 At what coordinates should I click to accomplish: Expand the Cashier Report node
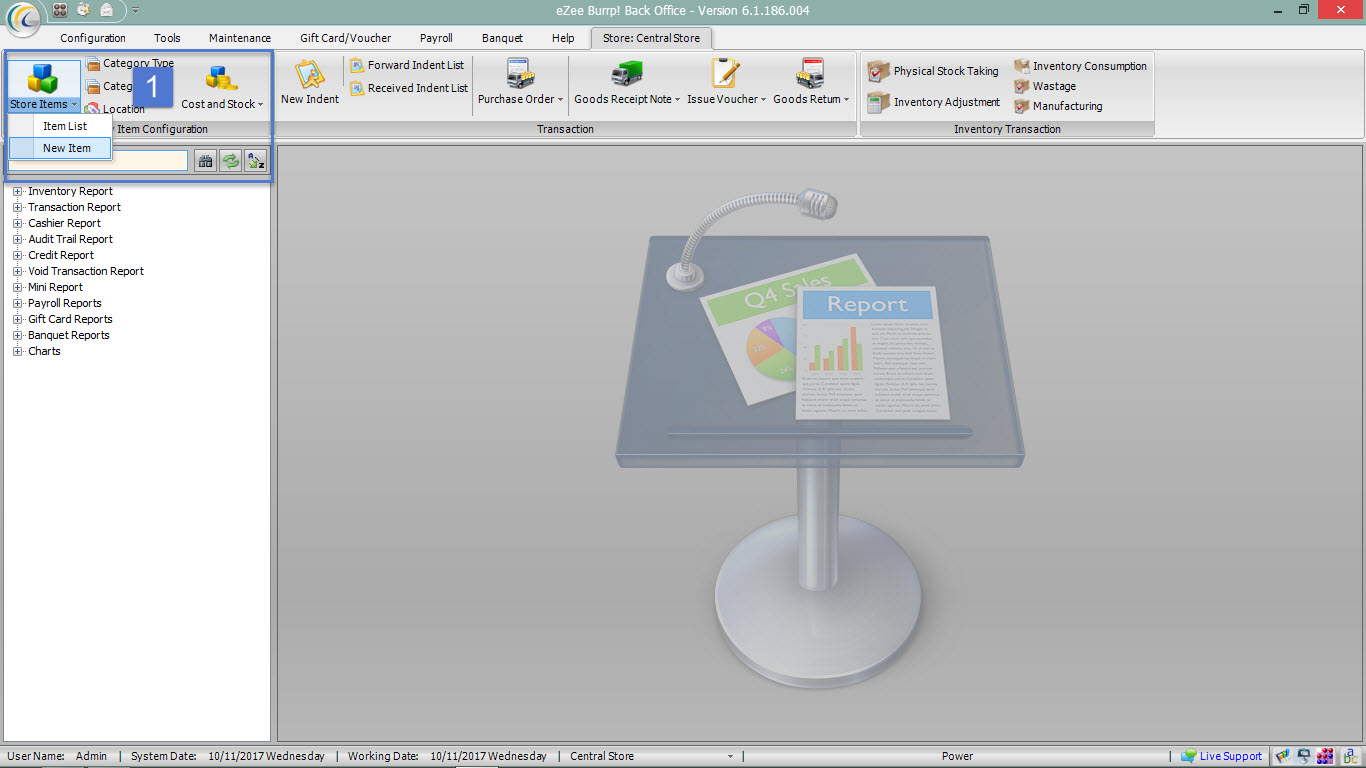pos(17,223)
